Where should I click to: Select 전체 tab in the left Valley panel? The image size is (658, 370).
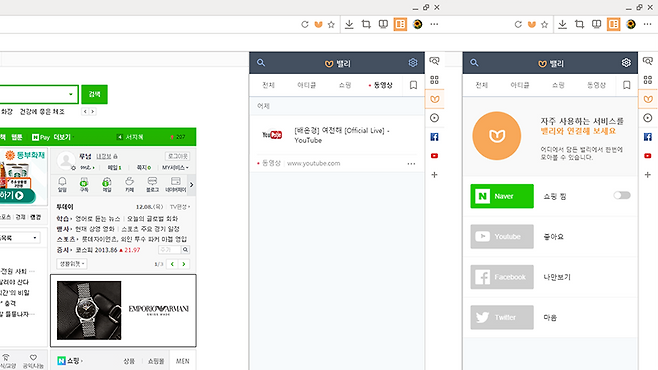coord(268,85)
